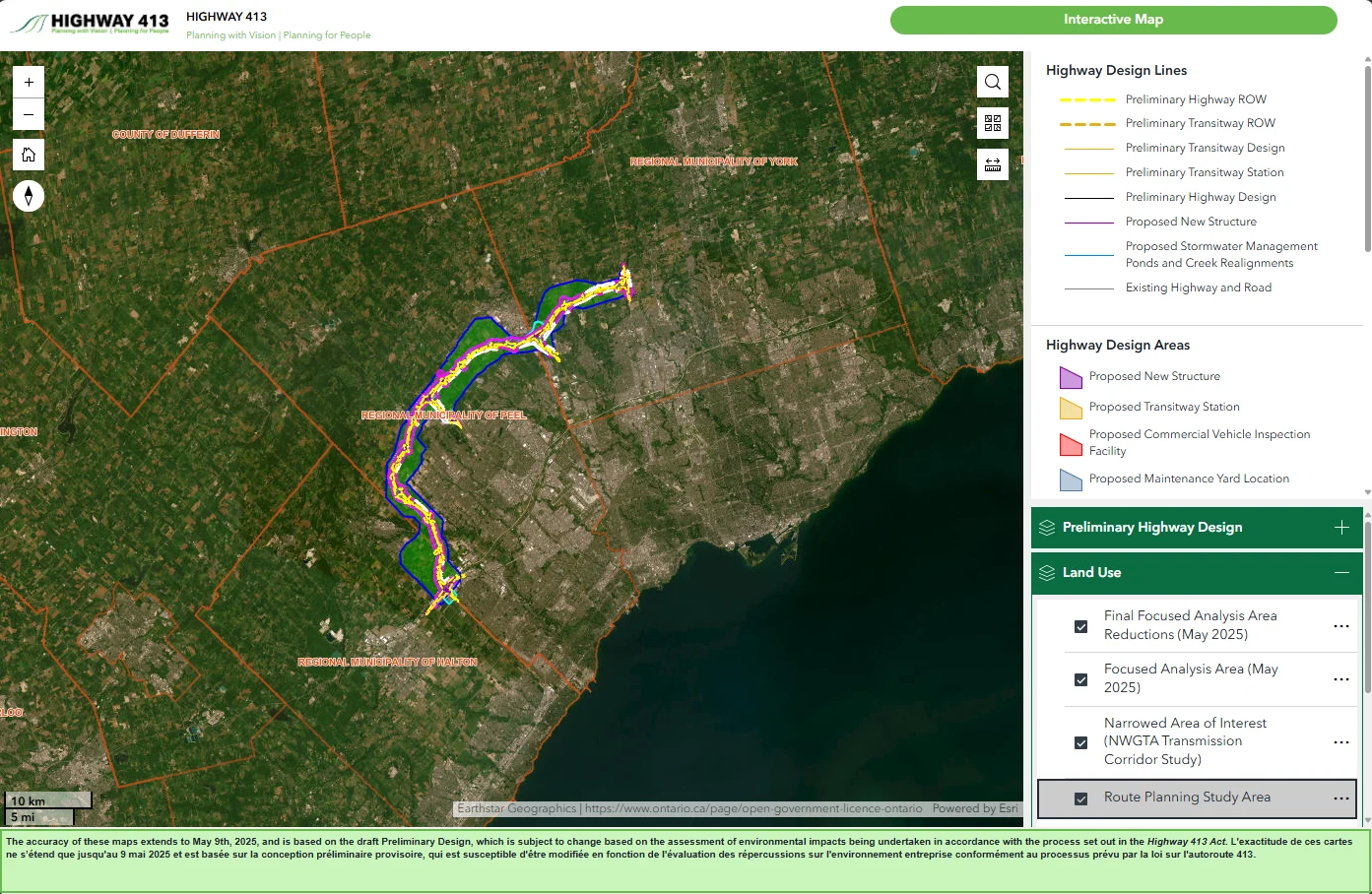Open the basemap gallery grid icon
Screen dimensions: 1372x894
point(993,123)
